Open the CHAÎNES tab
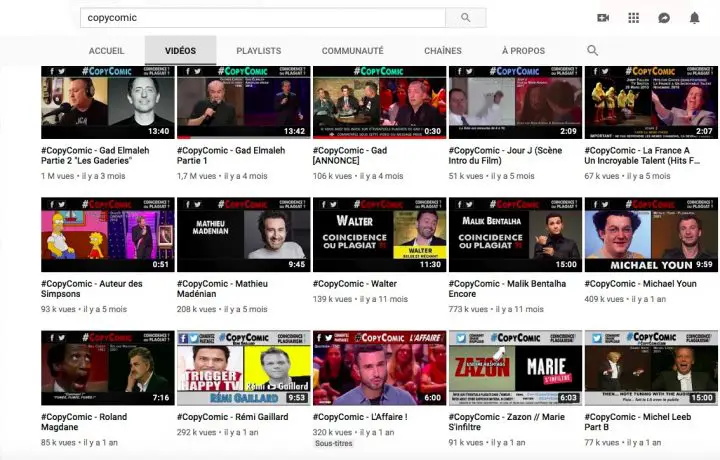The image size is (720, 460). pos(443,50)
